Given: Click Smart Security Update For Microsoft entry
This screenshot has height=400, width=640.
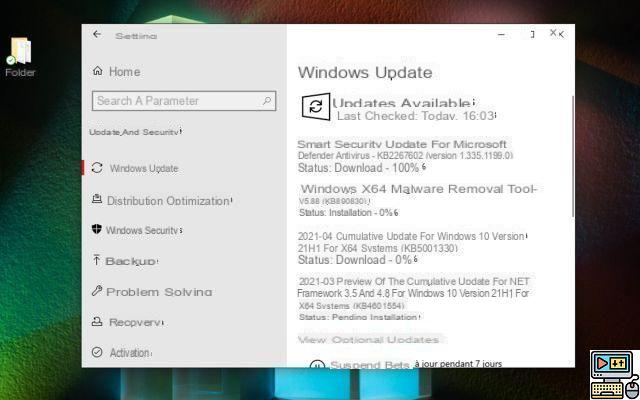Looking at the screenshot, I should pos(405,149).
